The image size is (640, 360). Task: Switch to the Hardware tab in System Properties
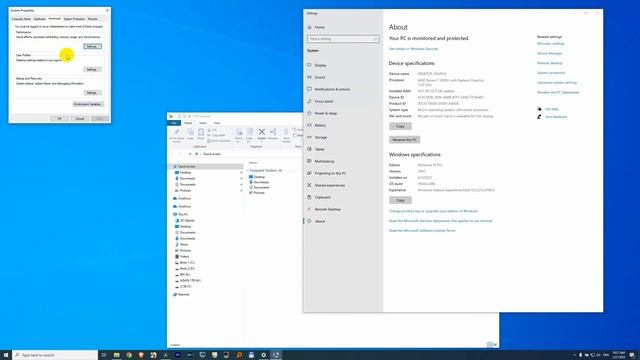coord(40,19)
